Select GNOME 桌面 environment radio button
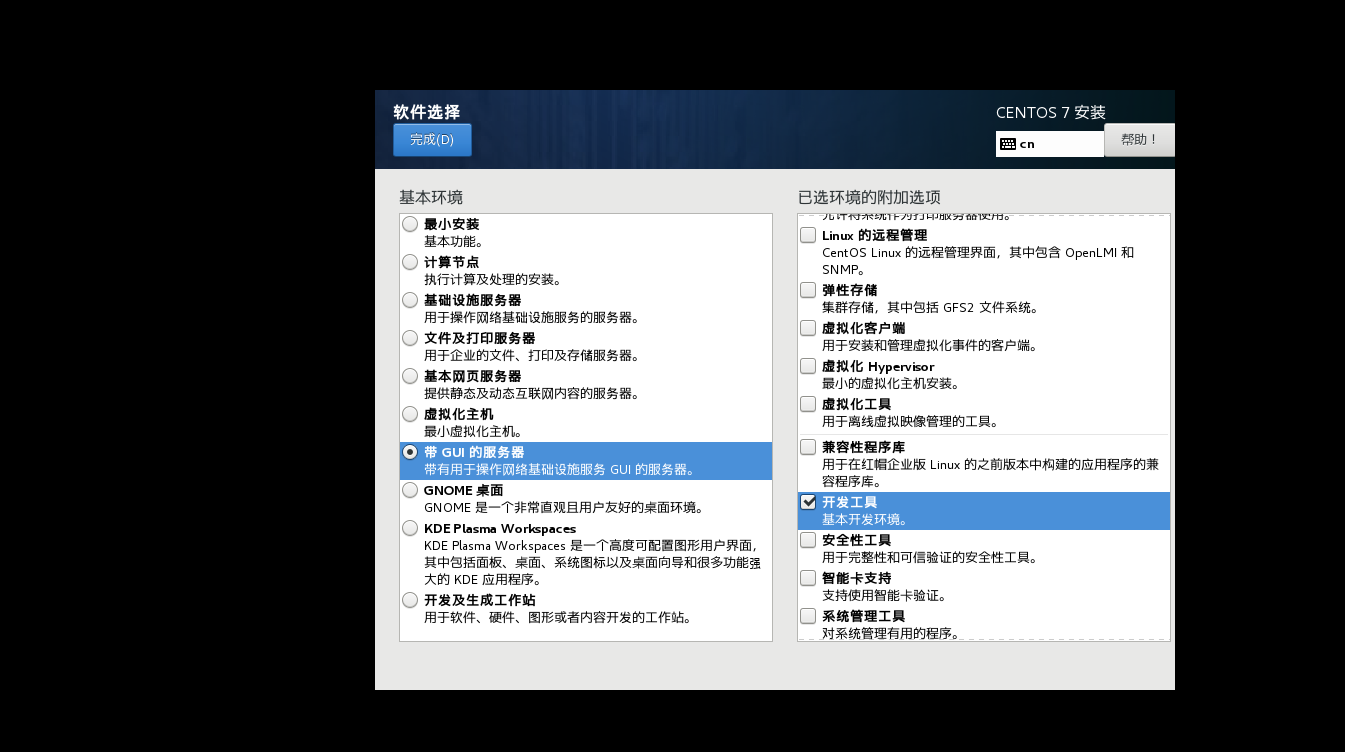 pos(410,490)
